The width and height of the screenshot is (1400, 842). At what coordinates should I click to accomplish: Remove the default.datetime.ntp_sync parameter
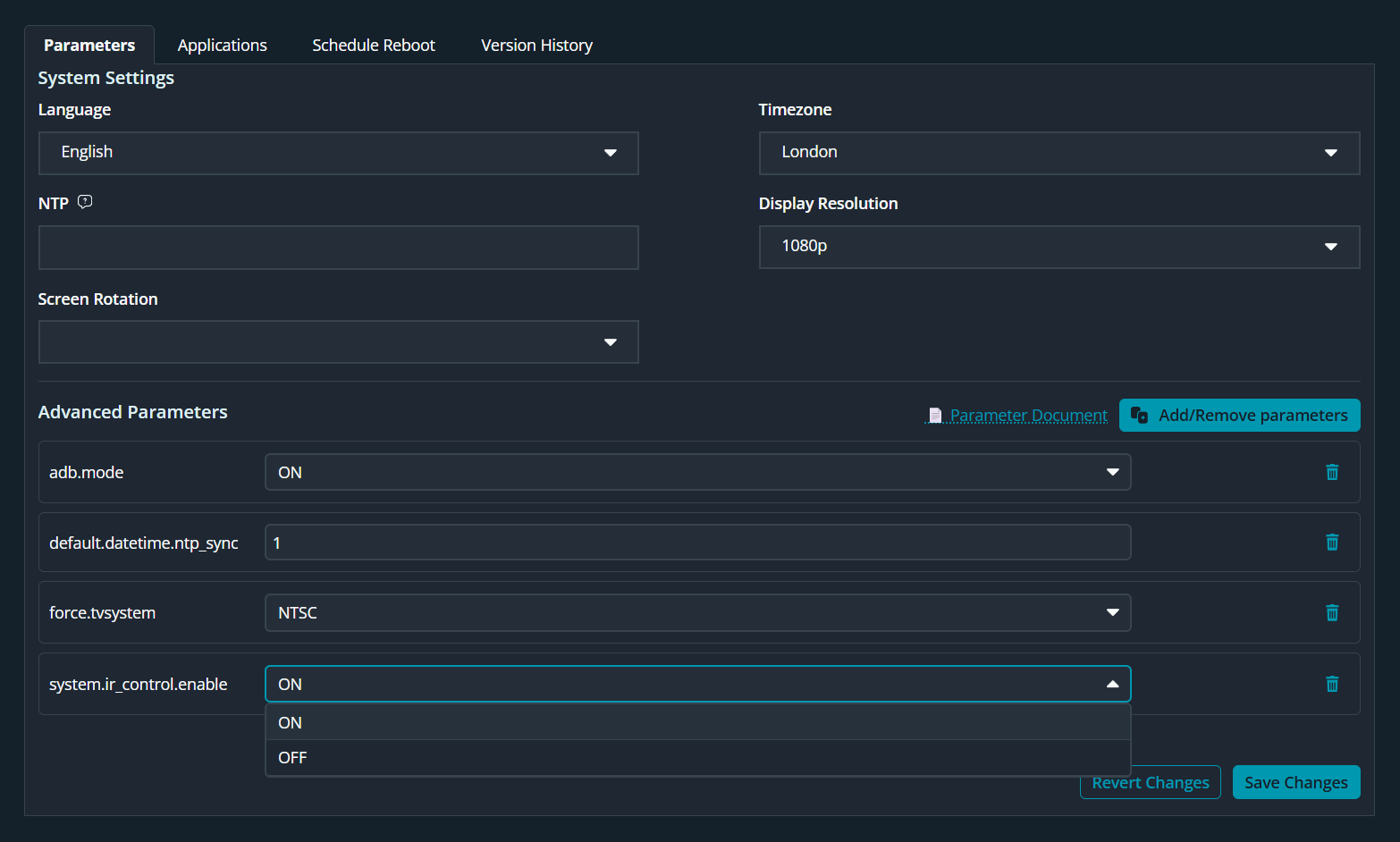[1331, 543]
